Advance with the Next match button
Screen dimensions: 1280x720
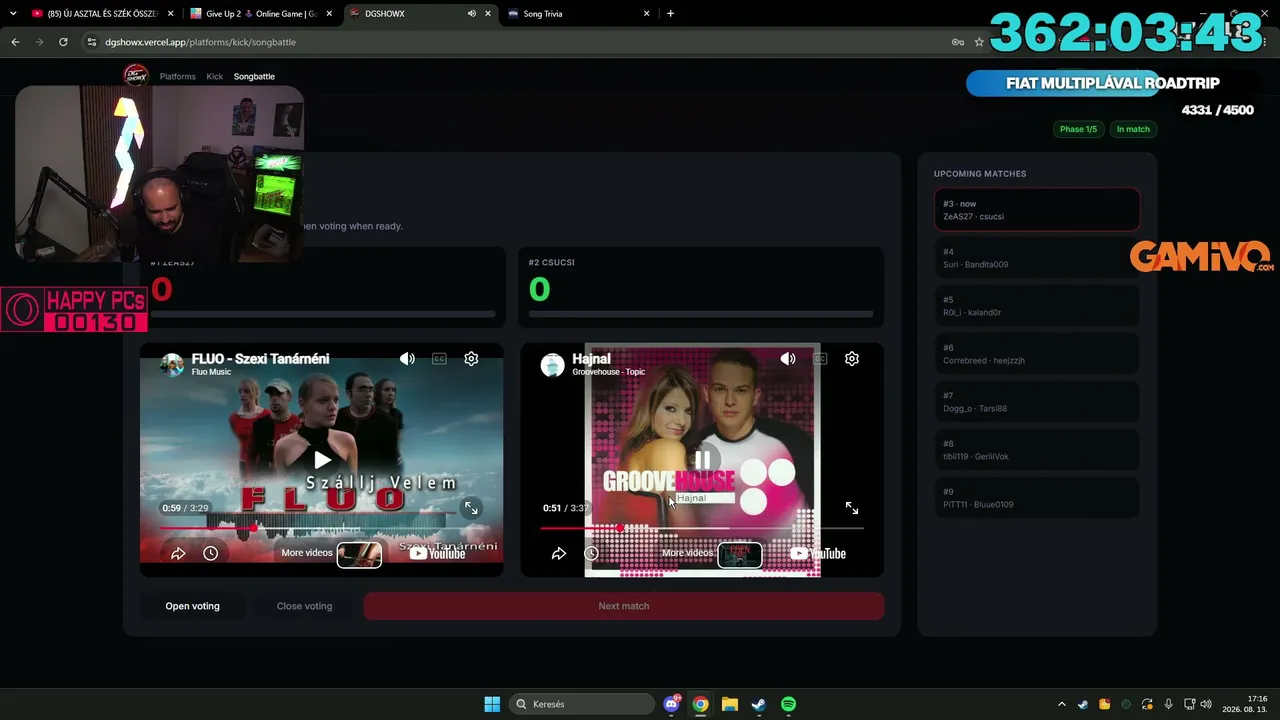pos(624,606)
